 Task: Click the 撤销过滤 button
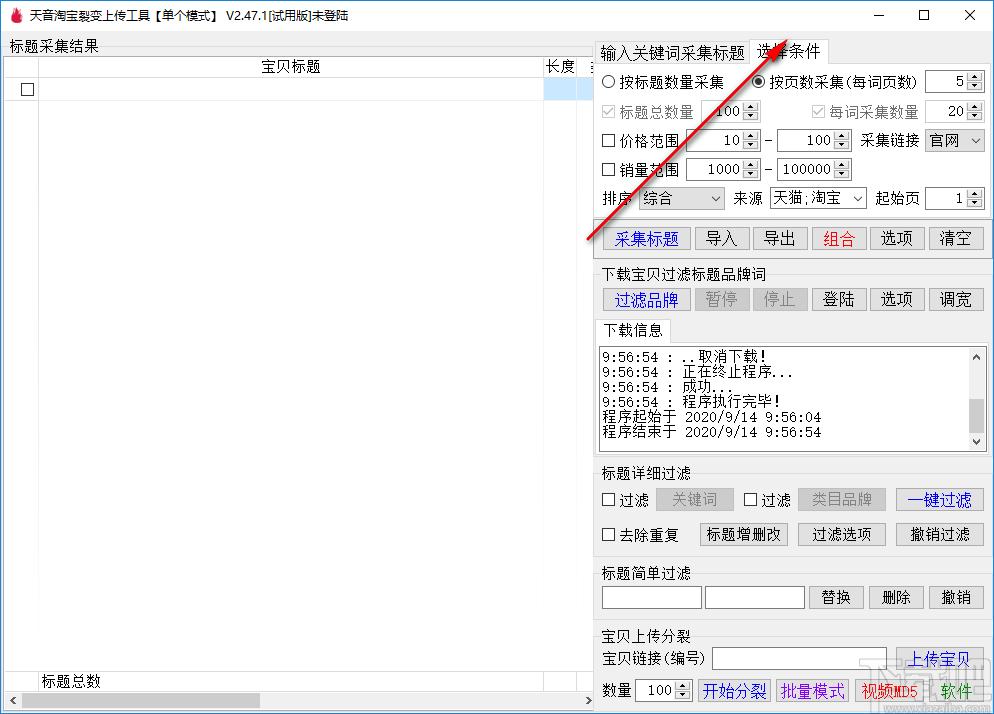[x=939, y=535]
